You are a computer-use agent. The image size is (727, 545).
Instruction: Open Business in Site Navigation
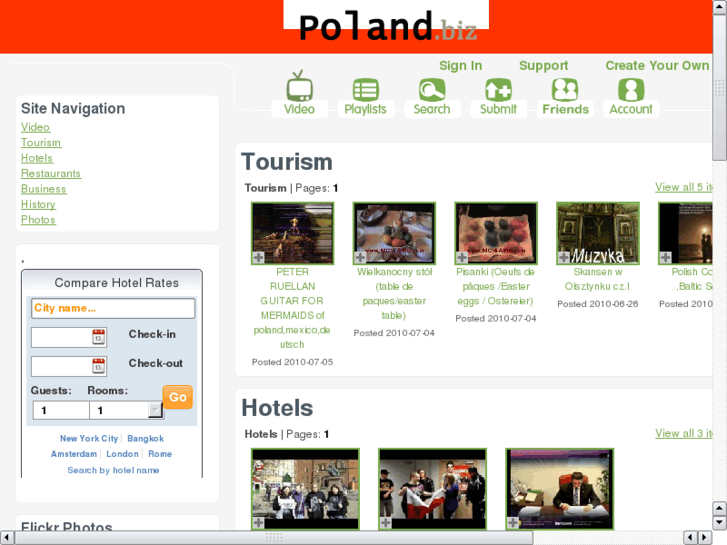[x=44, y=189]
